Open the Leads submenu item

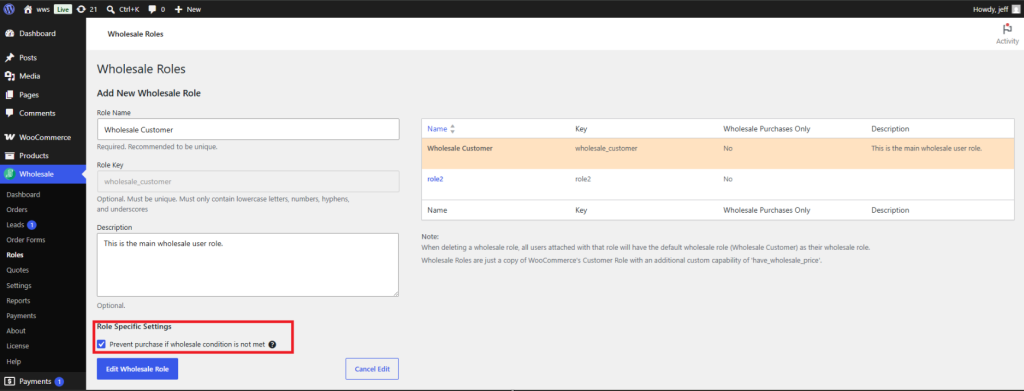coord(15,225)
